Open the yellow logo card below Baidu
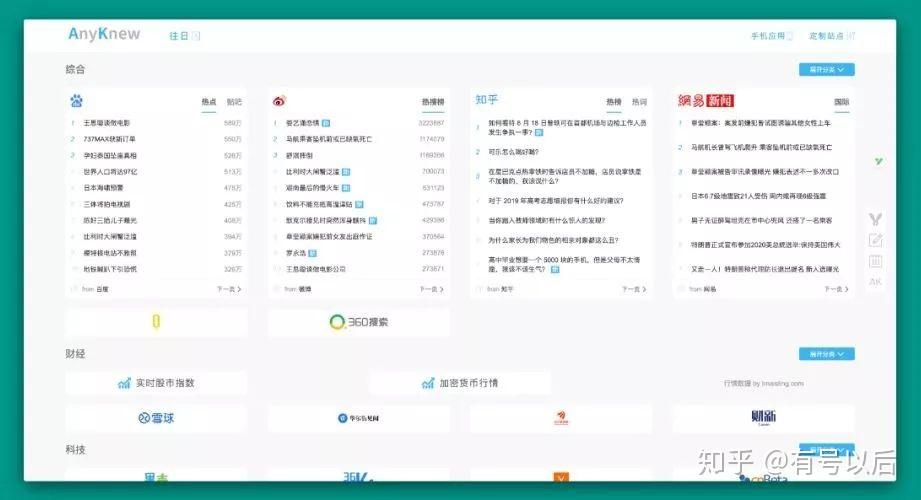 [156, 322]
